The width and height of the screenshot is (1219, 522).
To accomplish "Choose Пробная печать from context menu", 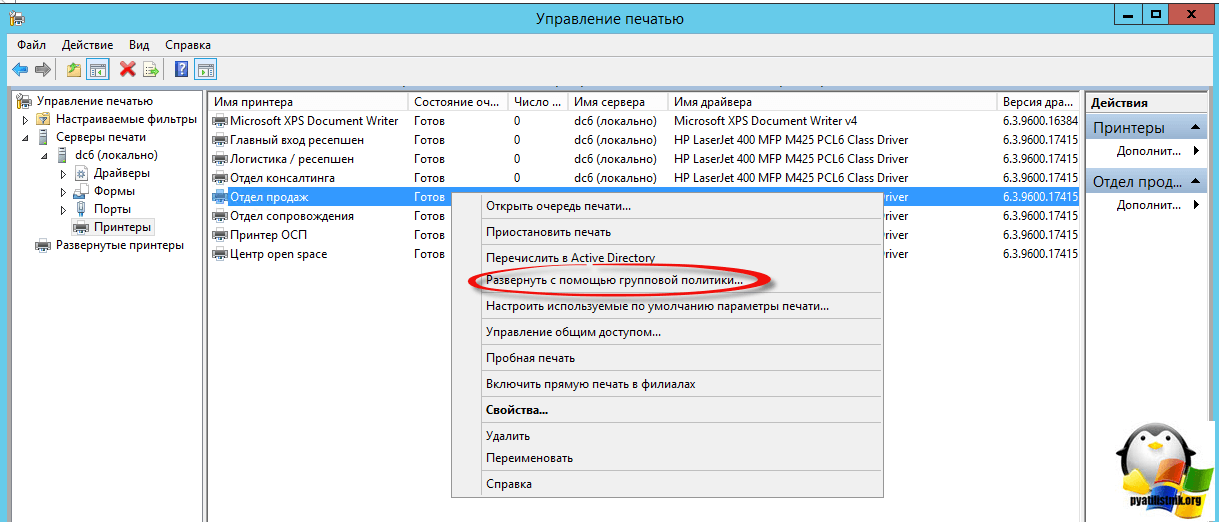I will click(x=668, y=358).
